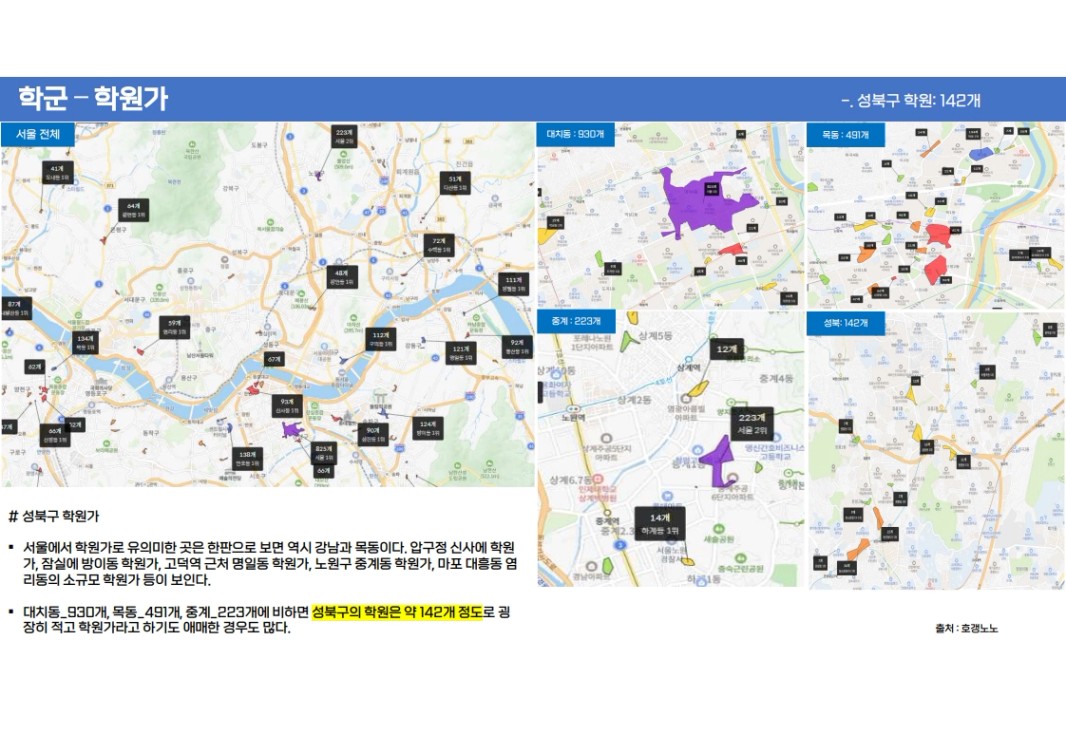This screenshot has width=1066, height=753.
Task: Click '223개 서울 2위' marker on Seoul-wide map
Action: coord(344,137)
